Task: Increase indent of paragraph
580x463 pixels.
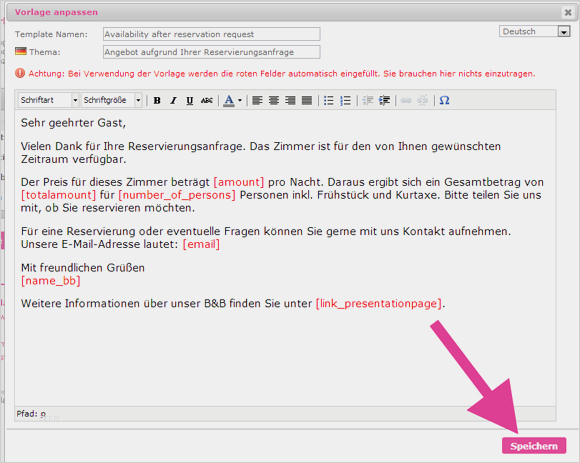Action: [384, 100]
